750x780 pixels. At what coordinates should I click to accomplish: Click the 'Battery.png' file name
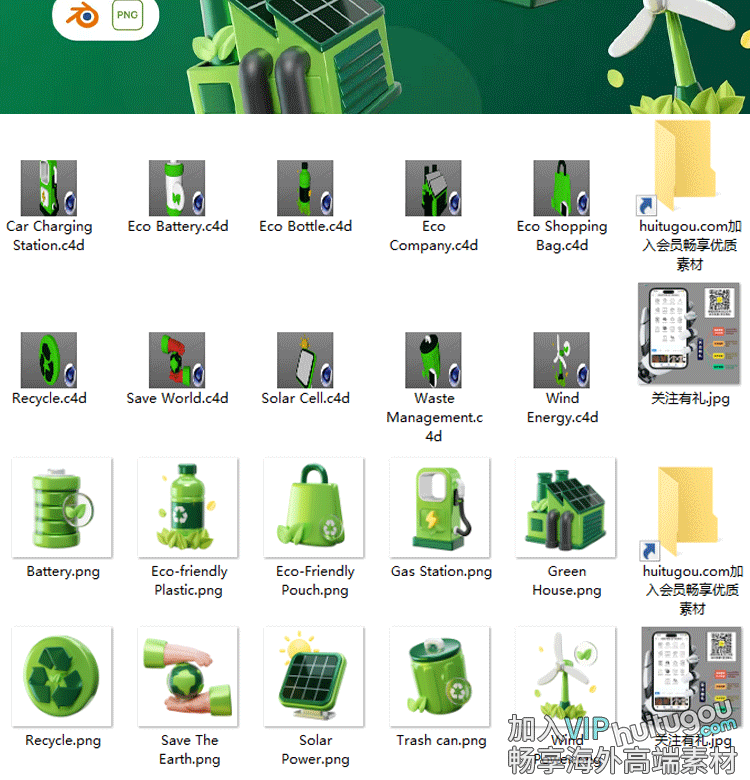pyautogui.click(x=63, y=572)
